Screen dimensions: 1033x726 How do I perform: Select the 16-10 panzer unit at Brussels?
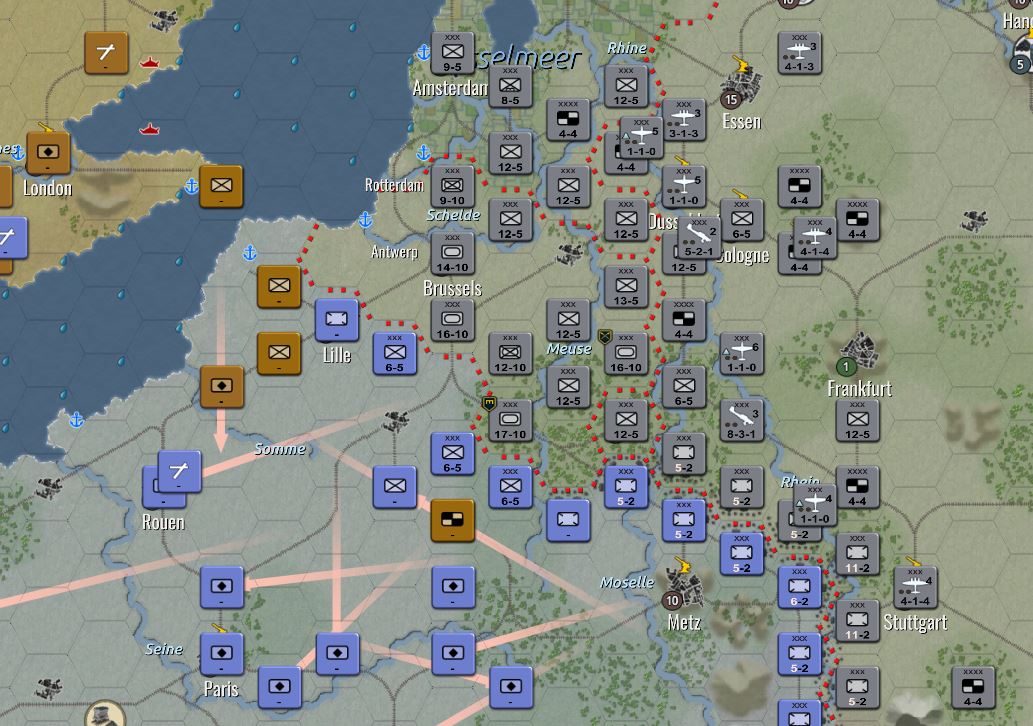pos(452,320)
